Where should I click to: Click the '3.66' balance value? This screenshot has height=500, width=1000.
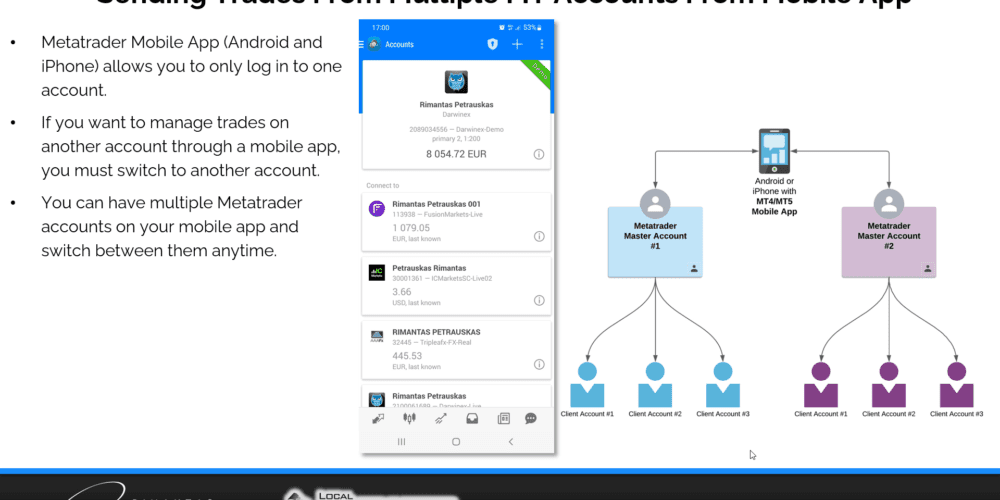pos(402,291)
